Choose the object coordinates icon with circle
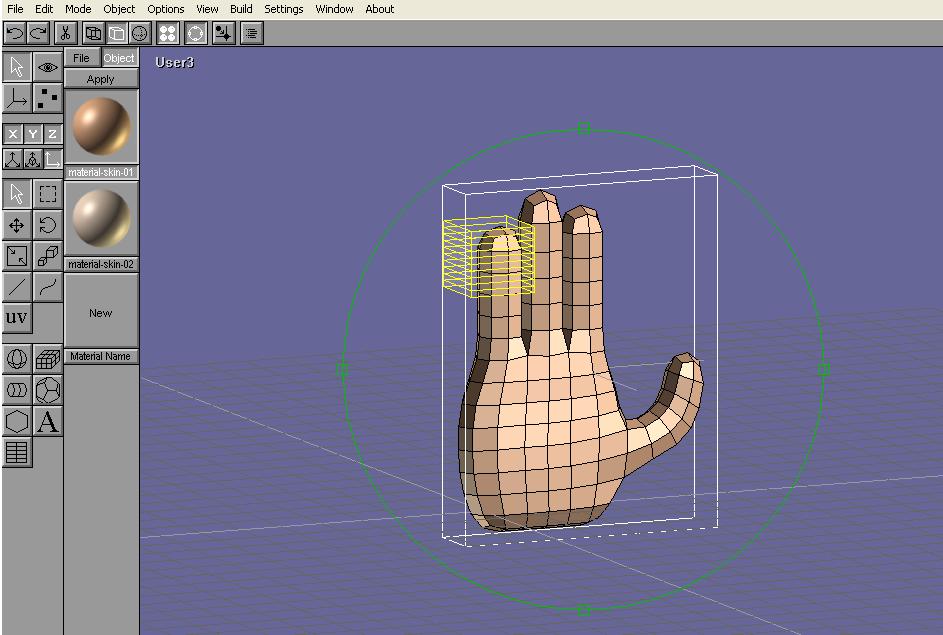 [33, 159]
